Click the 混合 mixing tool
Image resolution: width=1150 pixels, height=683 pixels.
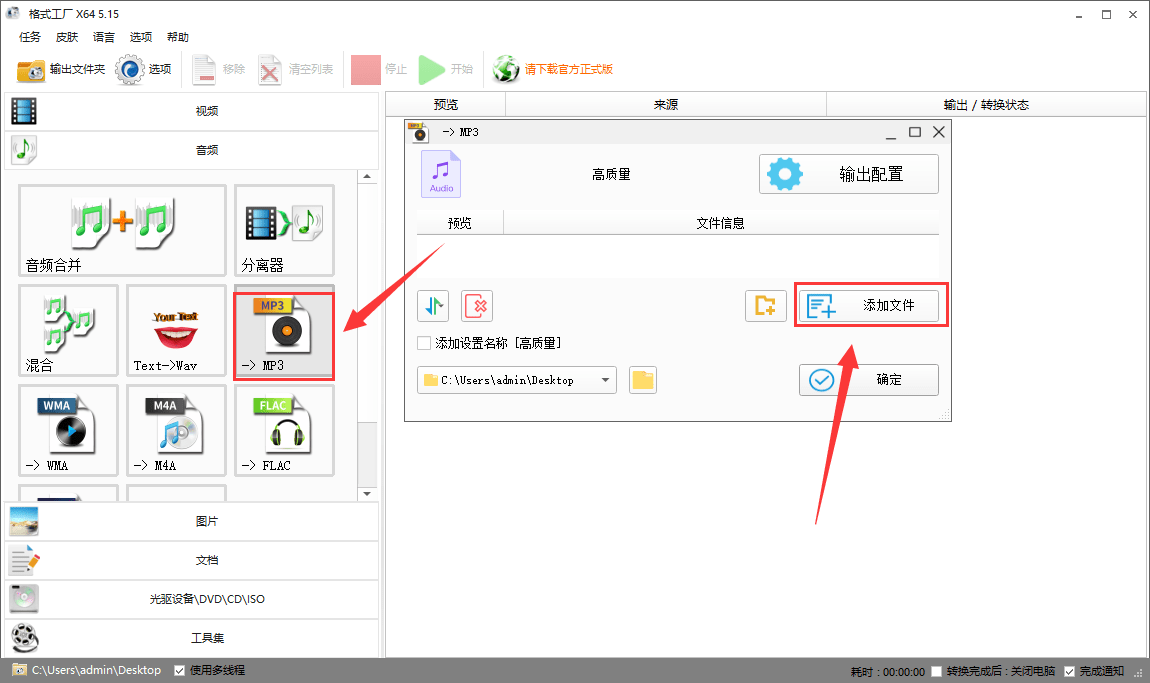click(x=67, y=330)
